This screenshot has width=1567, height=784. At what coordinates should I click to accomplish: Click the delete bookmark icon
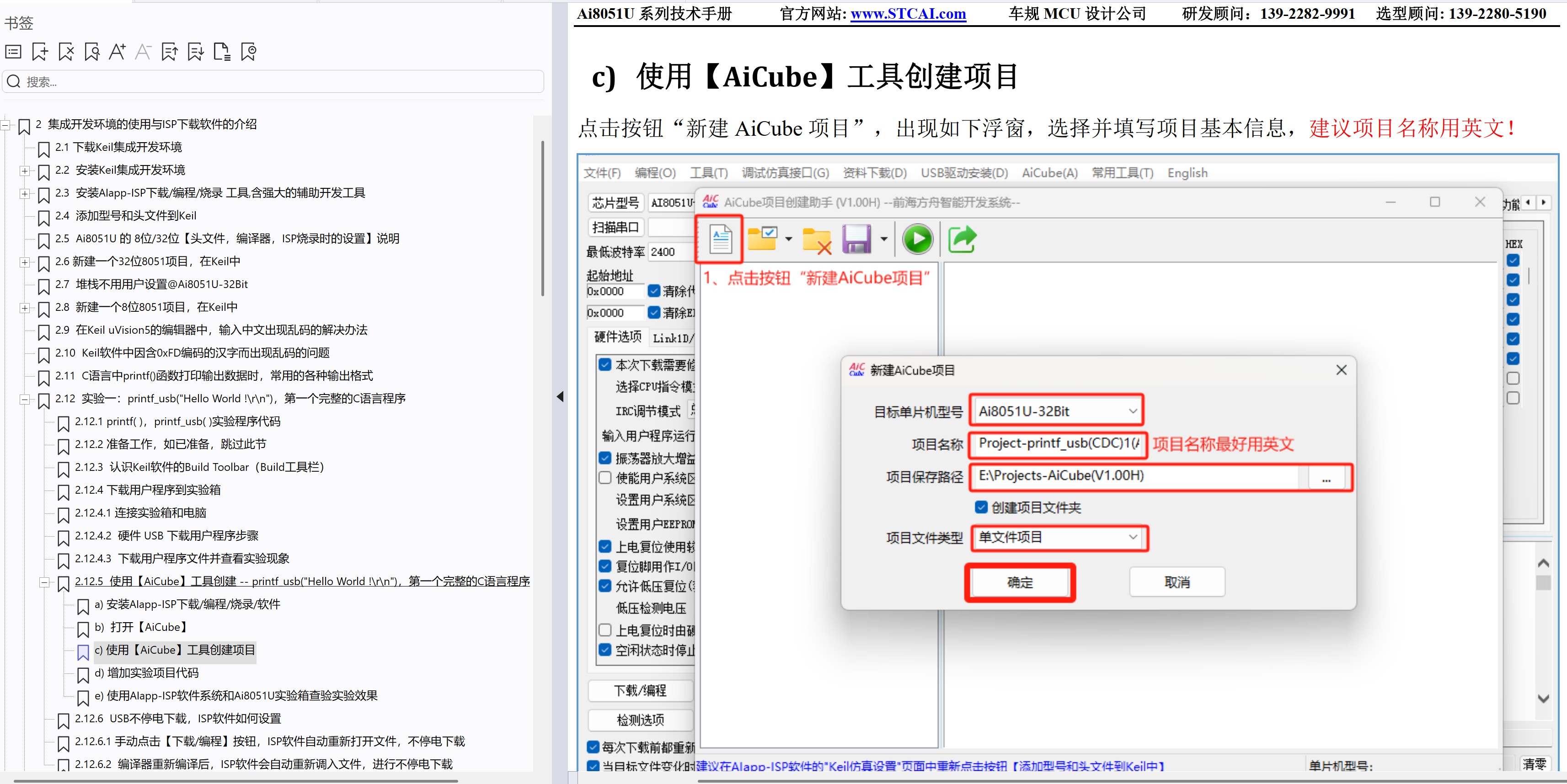[66, 52]
